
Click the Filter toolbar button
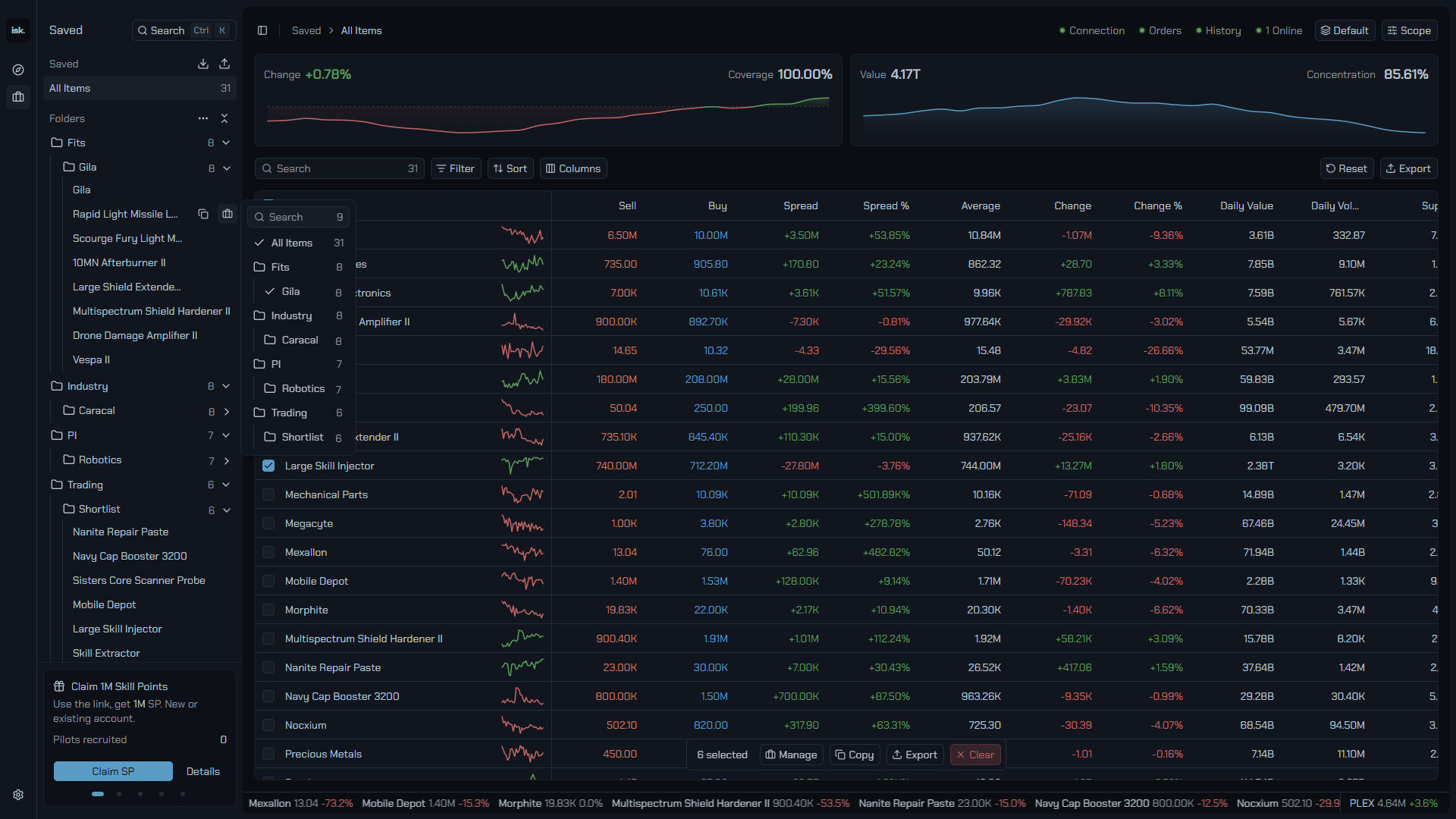(456, 168)
